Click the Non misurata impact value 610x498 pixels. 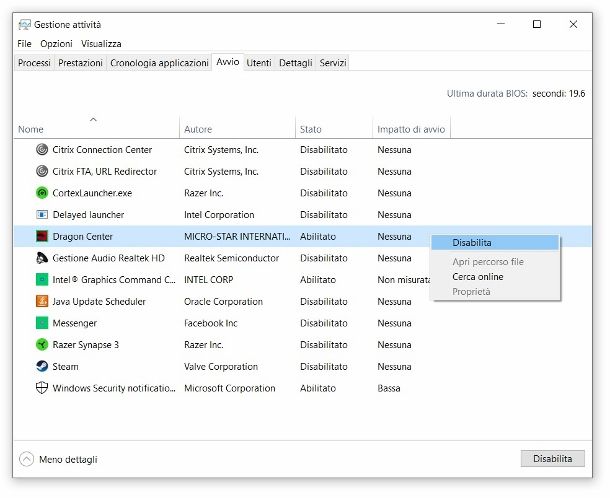tap(403, 280)
